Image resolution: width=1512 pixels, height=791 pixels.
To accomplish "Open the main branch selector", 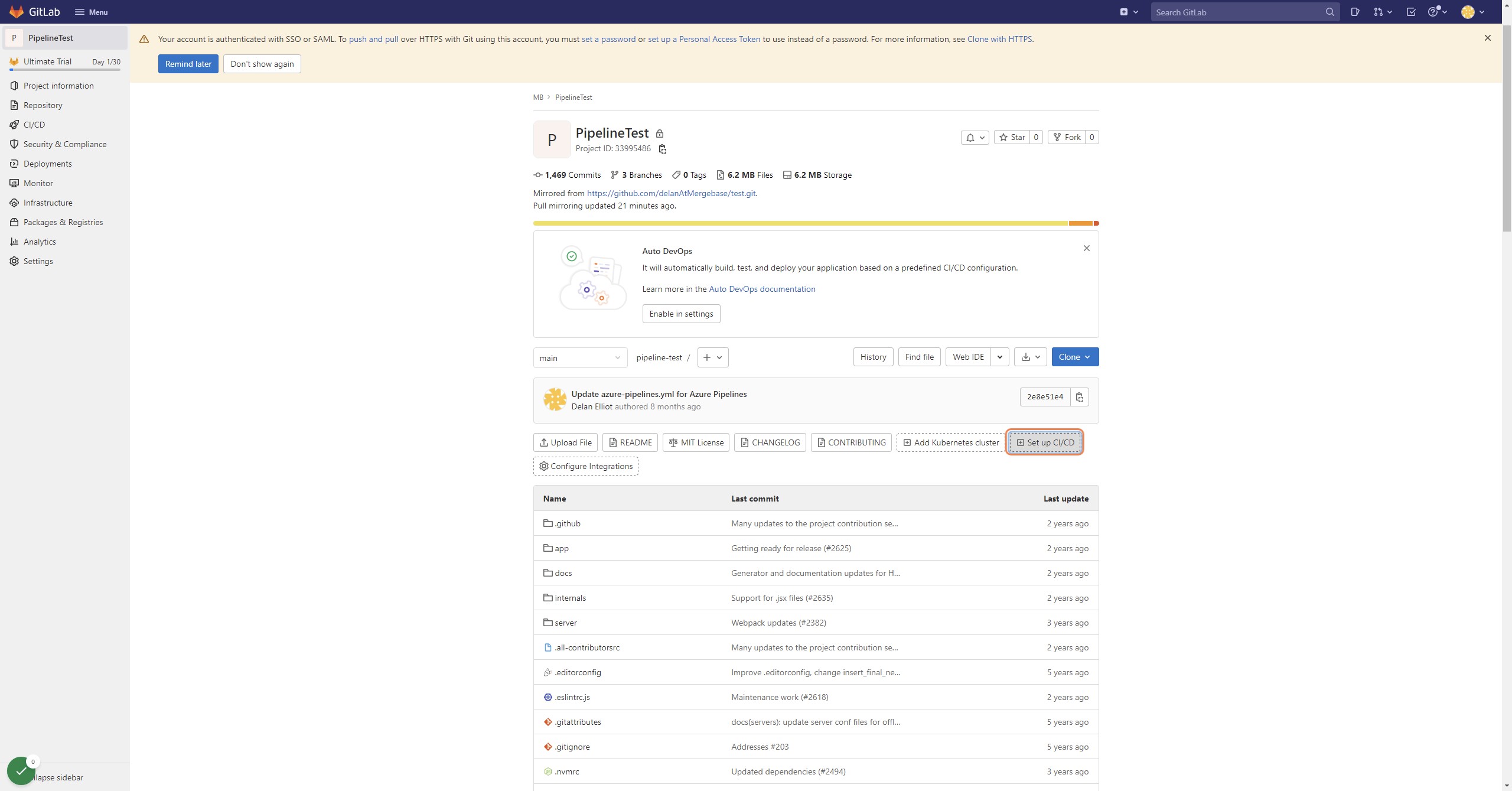I will coord(580,358).
